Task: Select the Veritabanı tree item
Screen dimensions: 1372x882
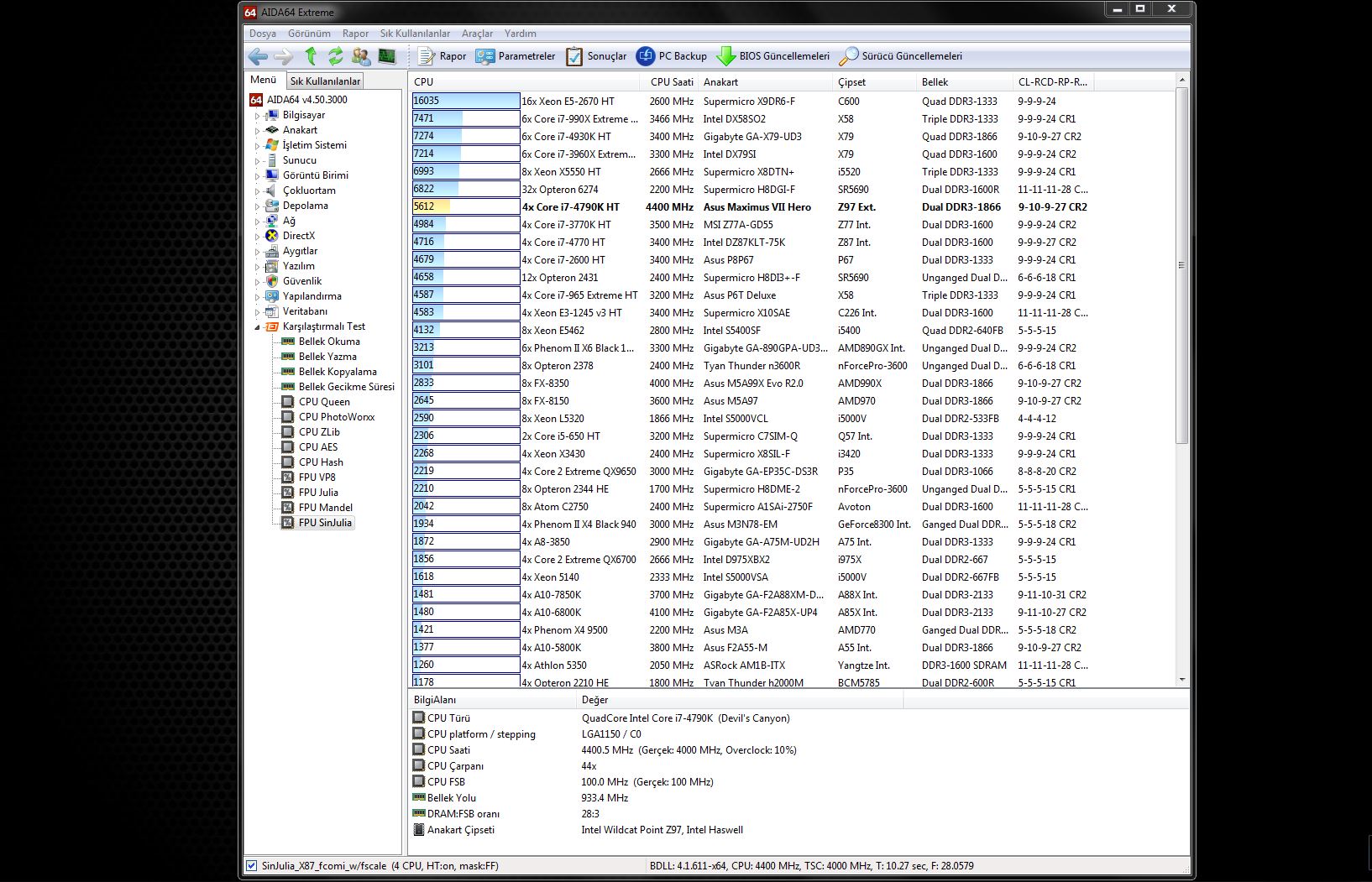Action: [x=305, y=311]
